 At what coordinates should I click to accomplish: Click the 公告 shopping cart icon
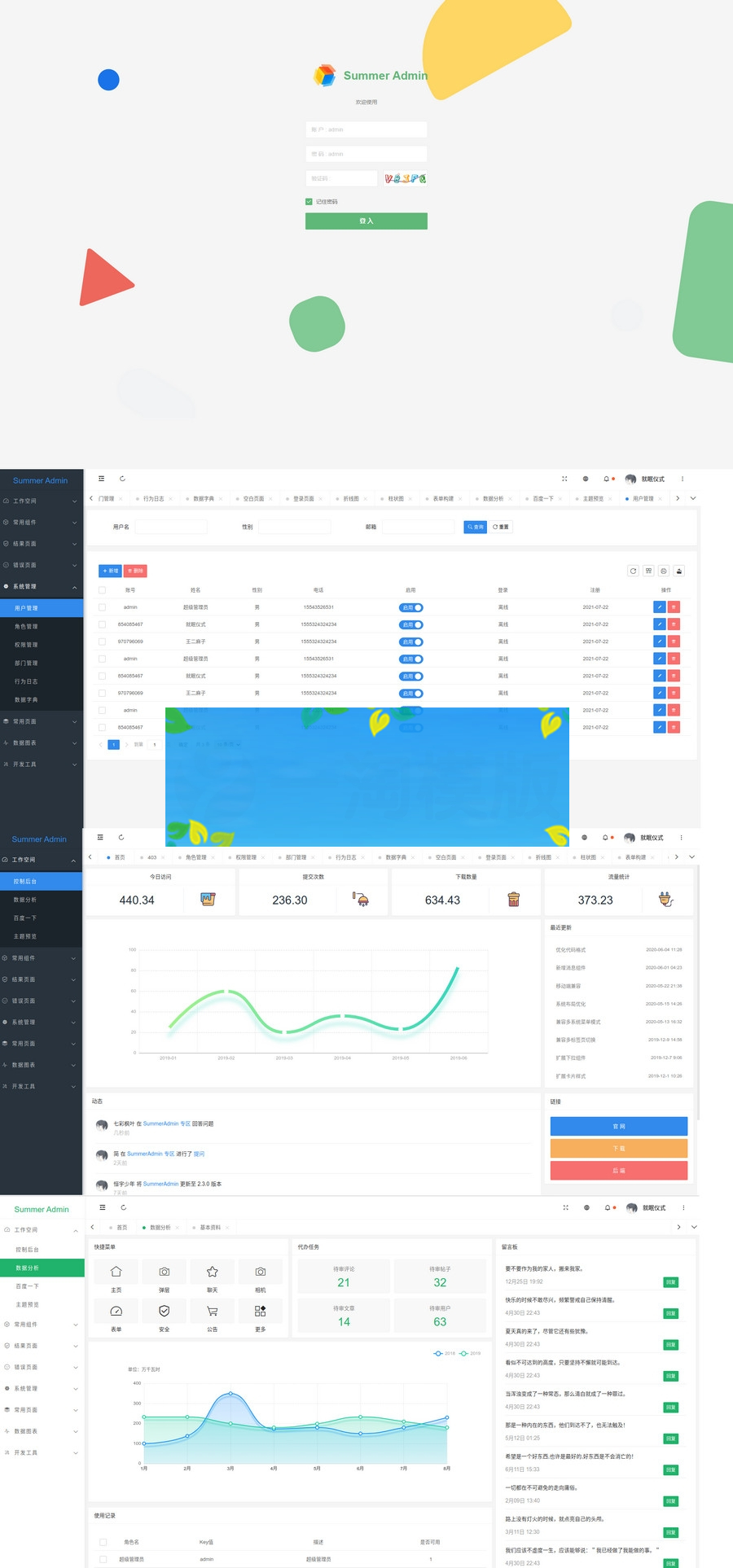pos(212,1312)
